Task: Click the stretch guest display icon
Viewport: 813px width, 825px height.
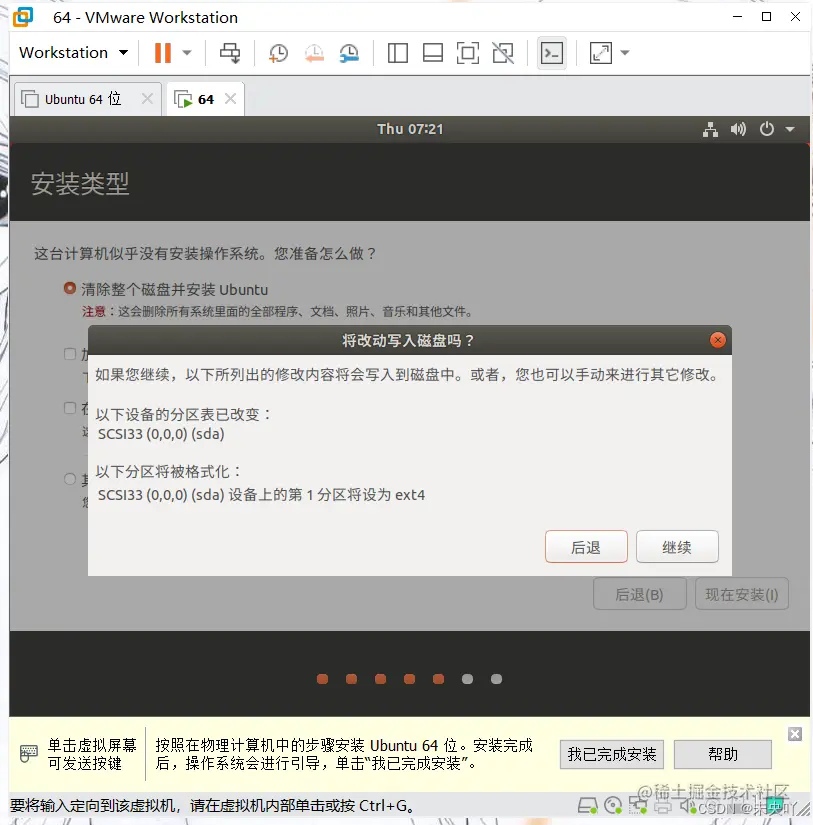Action: (601, 53)
